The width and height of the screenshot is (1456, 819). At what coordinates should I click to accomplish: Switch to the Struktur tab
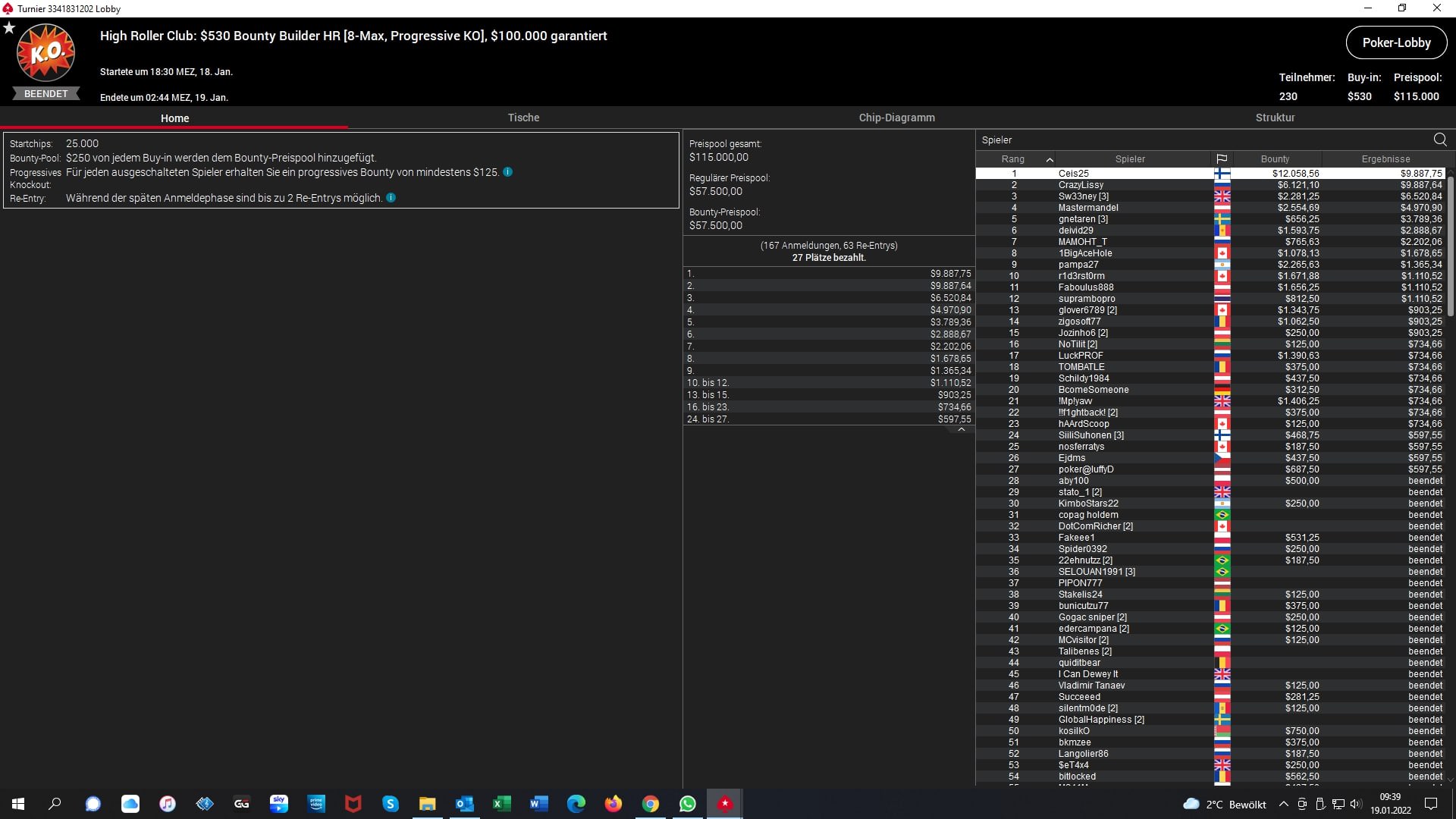pyautogui.click(x=1275, y=118)
